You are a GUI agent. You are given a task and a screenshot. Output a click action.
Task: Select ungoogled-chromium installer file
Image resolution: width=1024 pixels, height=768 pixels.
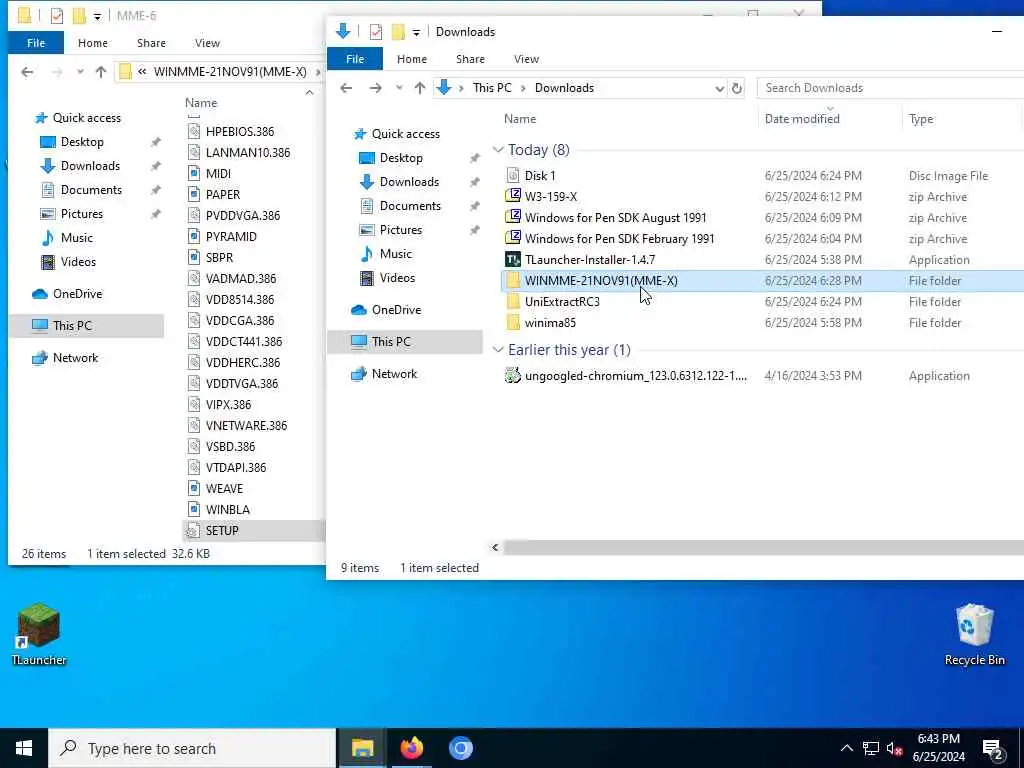(635, 376)
